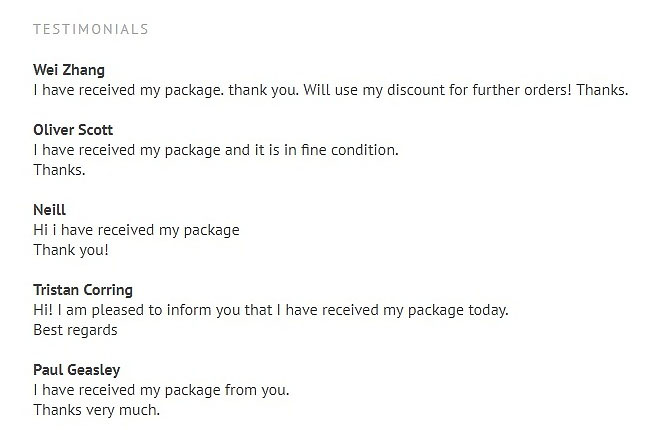Click the Wei Zhang reviewer name
This screenshot has height=430, width=670.
tap(69, 70)
